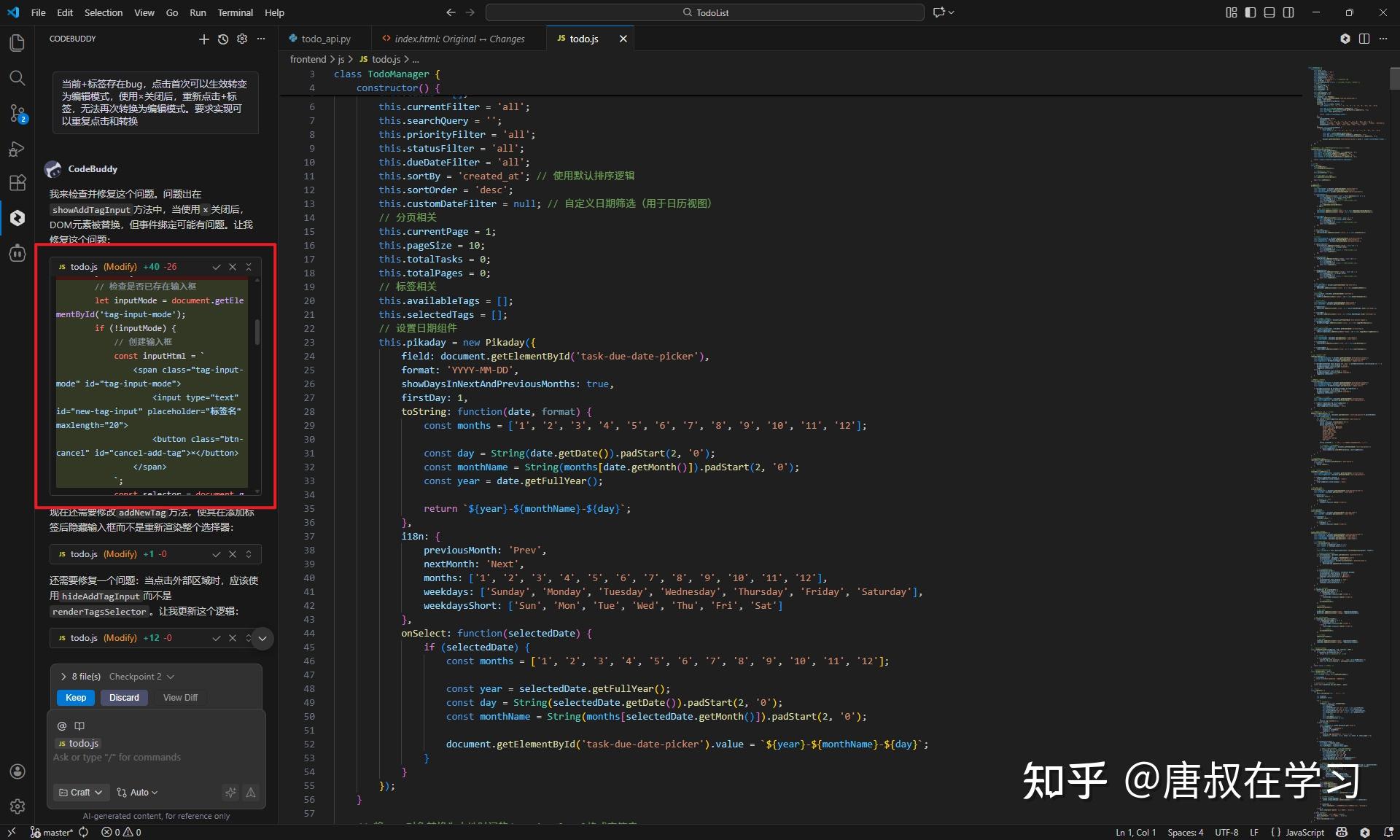Accept the first todo.js +40 -26 change checkmark
1400x840 pixels.
(217, 267)
